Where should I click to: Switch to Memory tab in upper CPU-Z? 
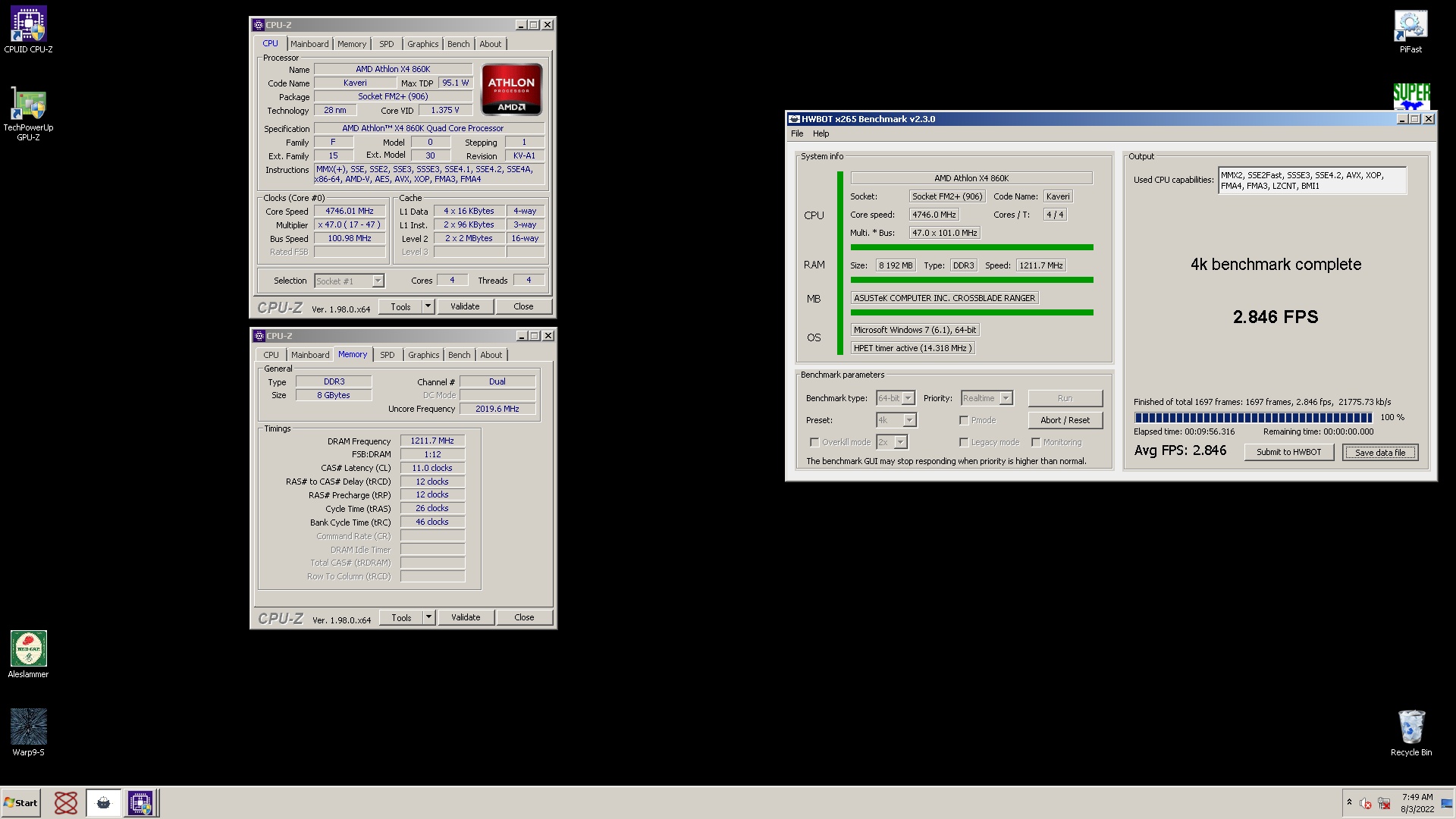(x=352, y=44)
